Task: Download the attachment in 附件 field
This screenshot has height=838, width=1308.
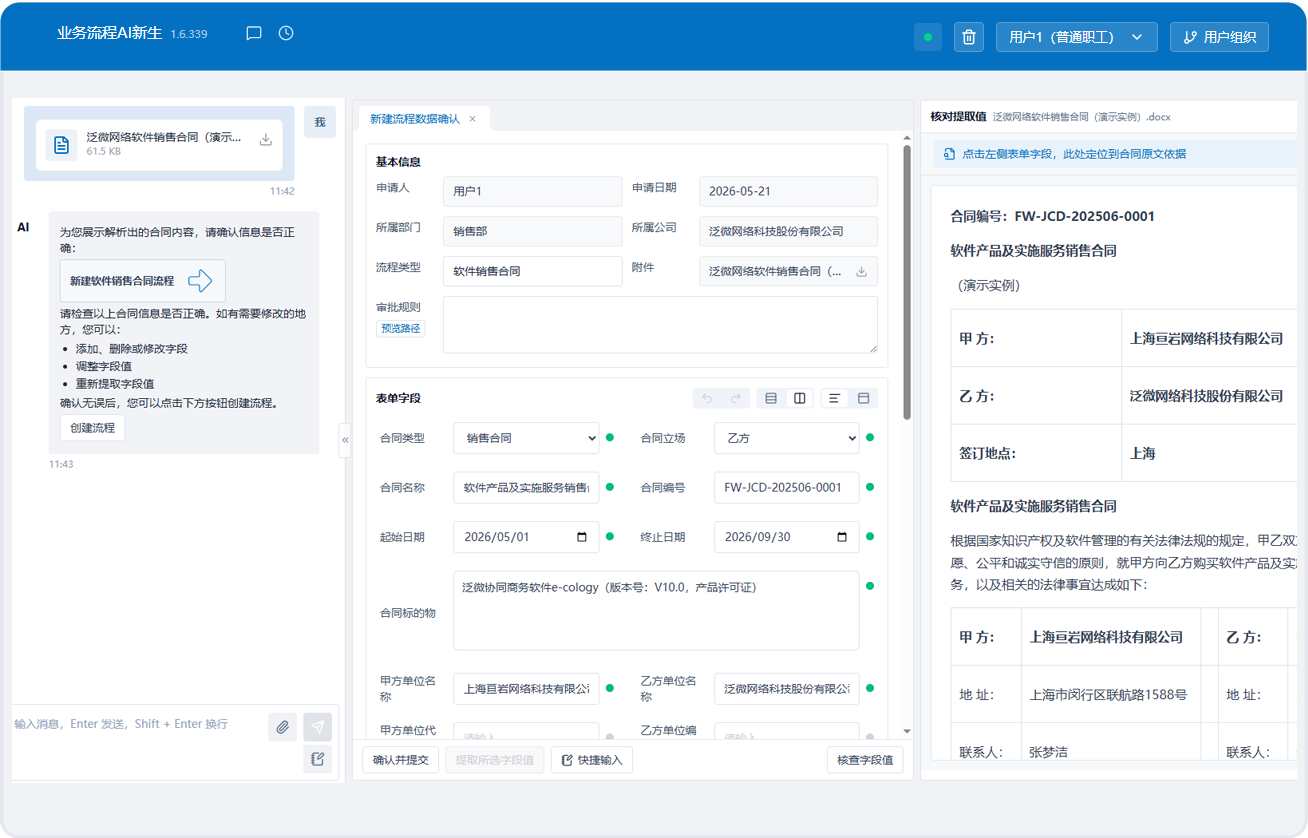Action: tap(861, 271)
